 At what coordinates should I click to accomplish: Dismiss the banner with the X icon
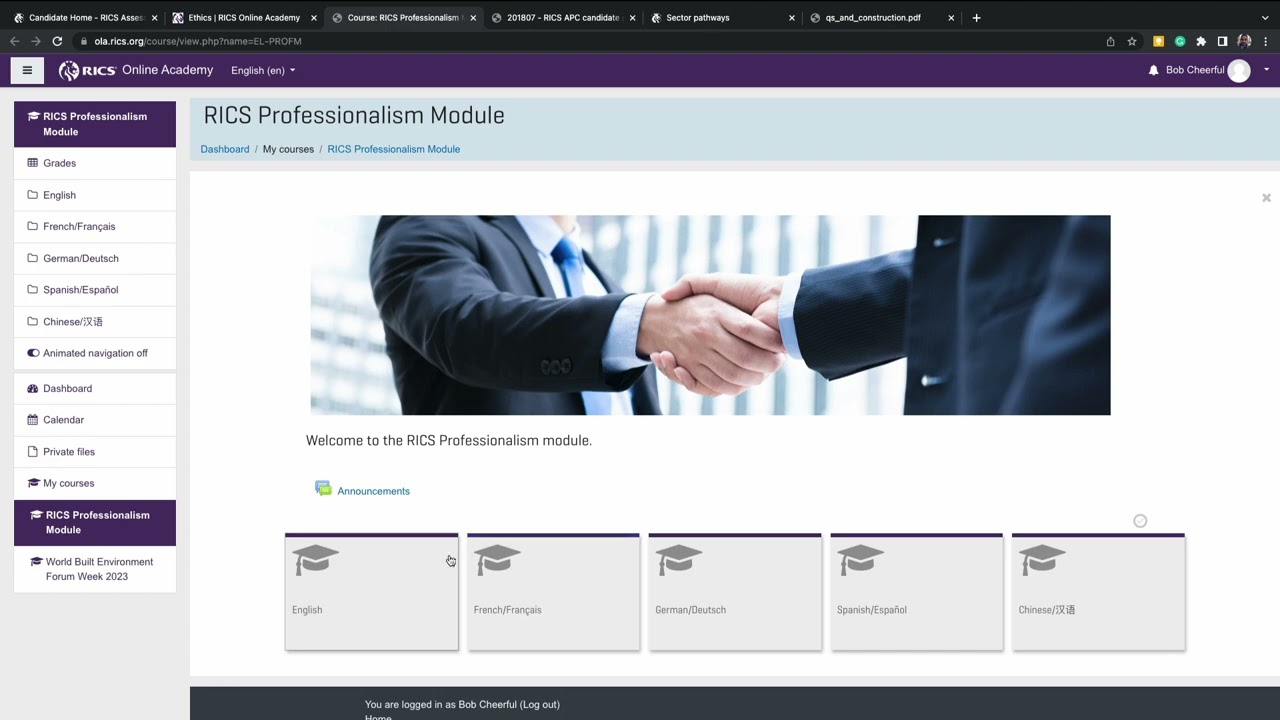pos(1266,198)
